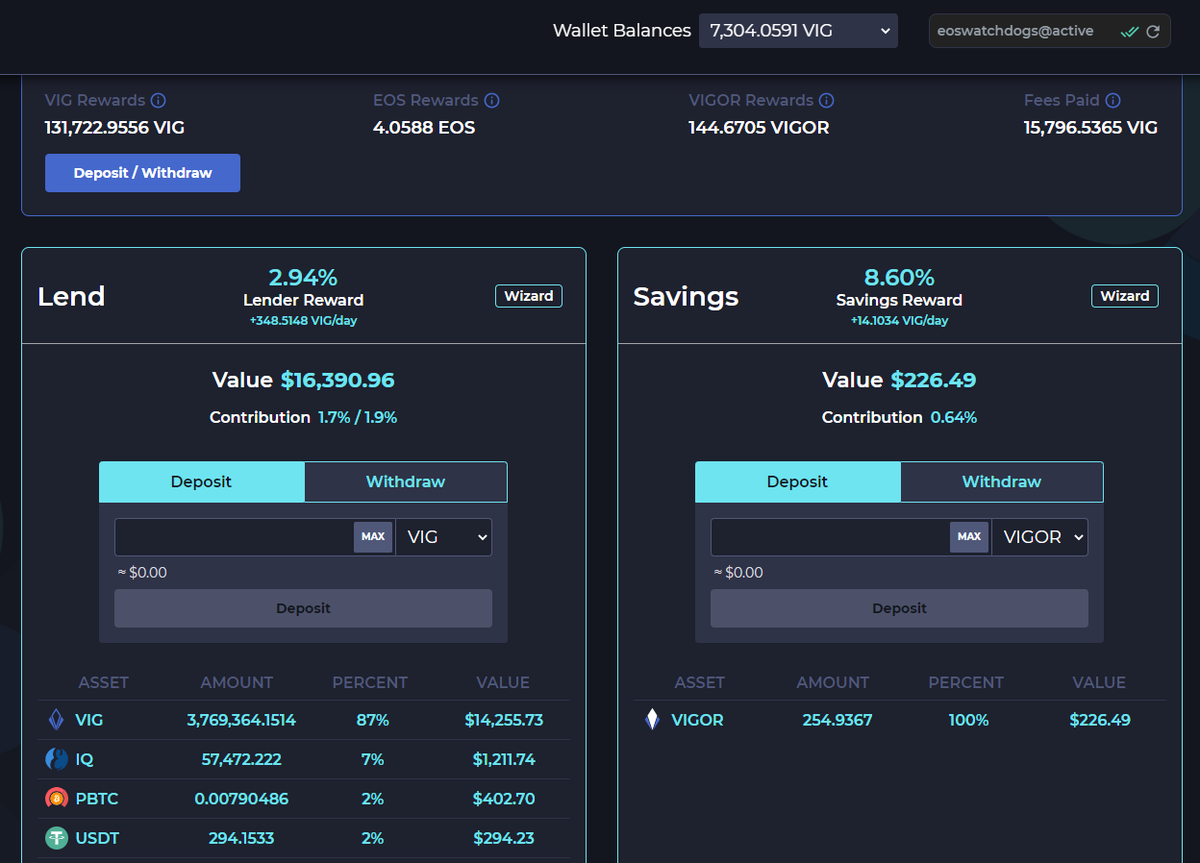Viewport: 1200px width, 863px height.
Task: Click the info icon beside VIGOR Rewards
Action: click(826, 100)
